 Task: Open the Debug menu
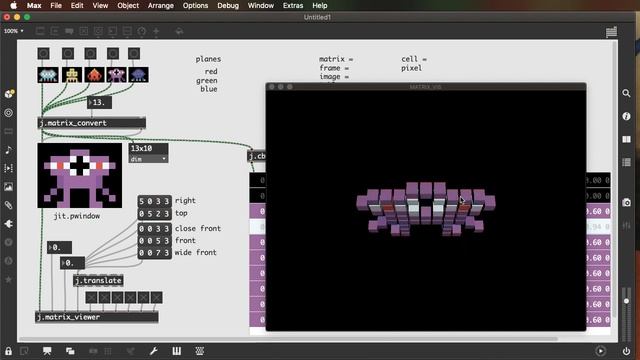[228, 5]
